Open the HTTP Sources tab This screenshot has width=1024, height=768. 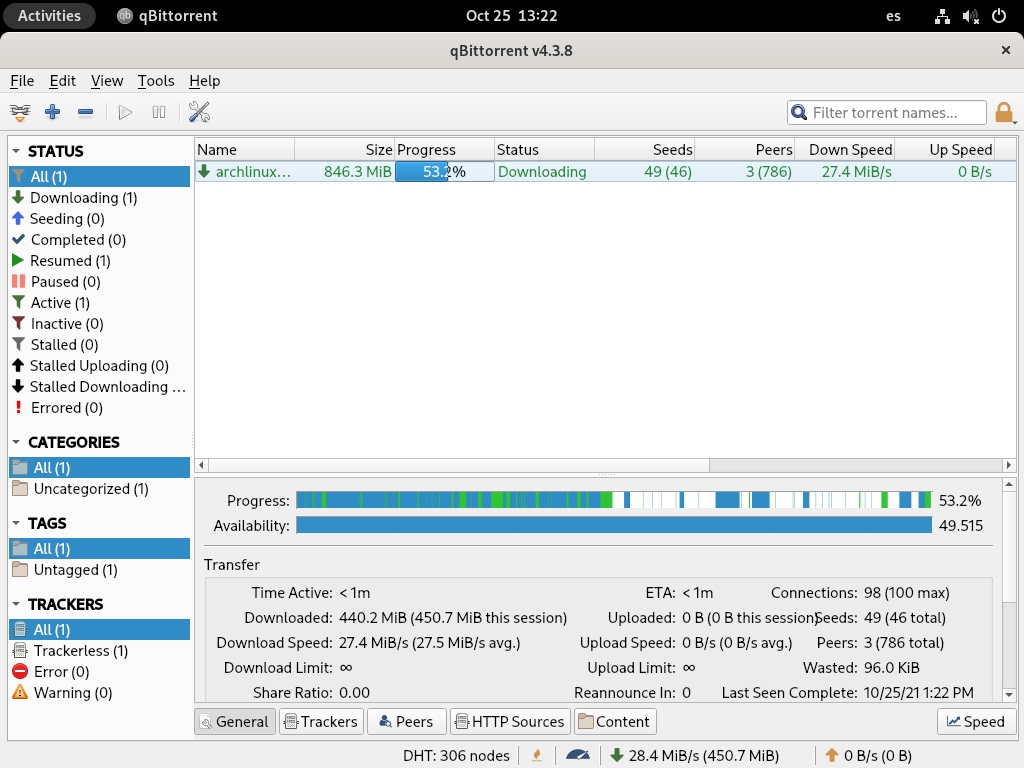(510, 722)
